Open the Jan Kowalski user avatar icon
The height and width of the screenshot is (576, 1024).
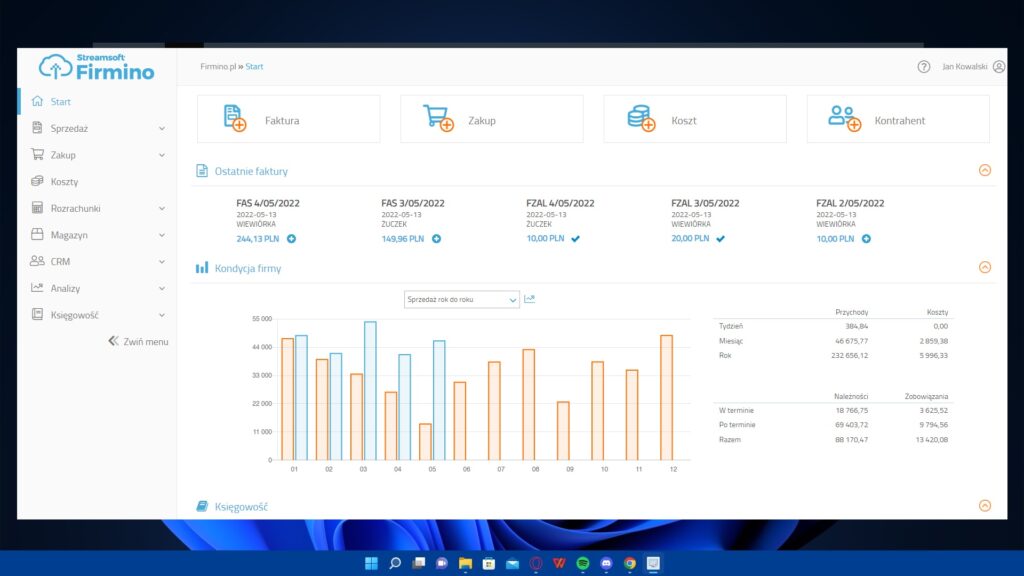999,67
